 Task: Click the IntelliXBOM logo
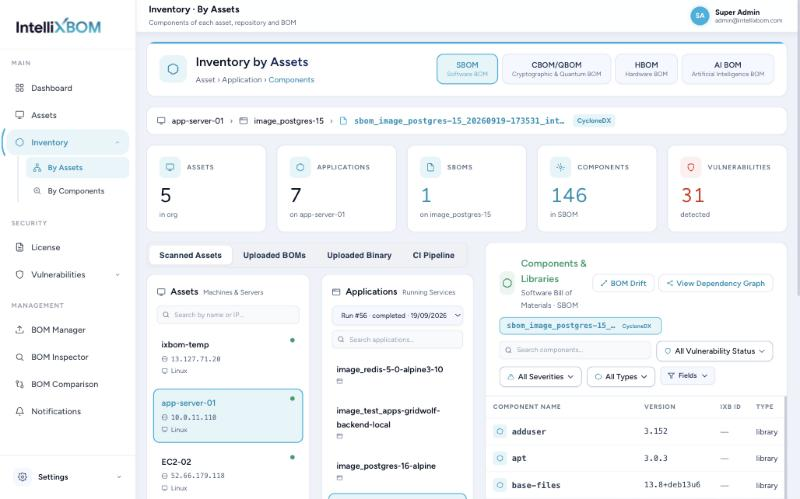58,27
